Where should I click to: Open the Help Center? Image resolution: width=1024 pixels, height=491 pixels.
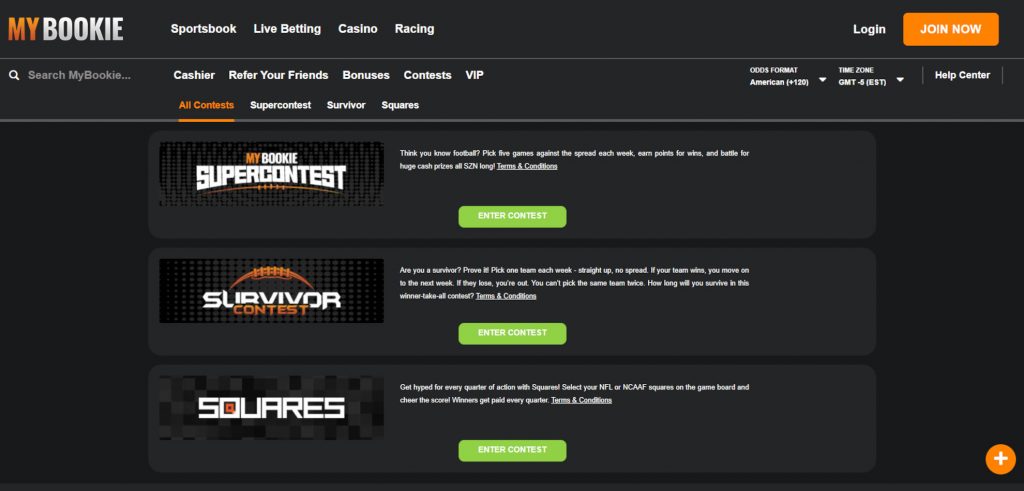pos(962,75)
